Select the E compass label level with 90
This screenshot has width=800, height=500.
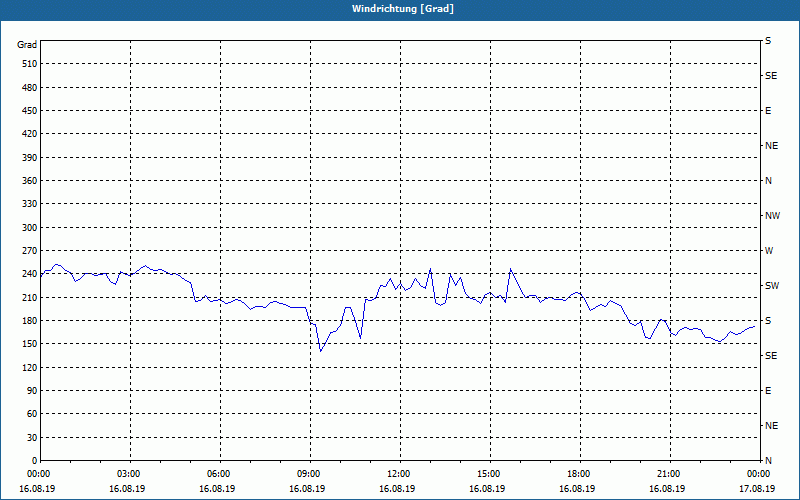tap(768, 391)
